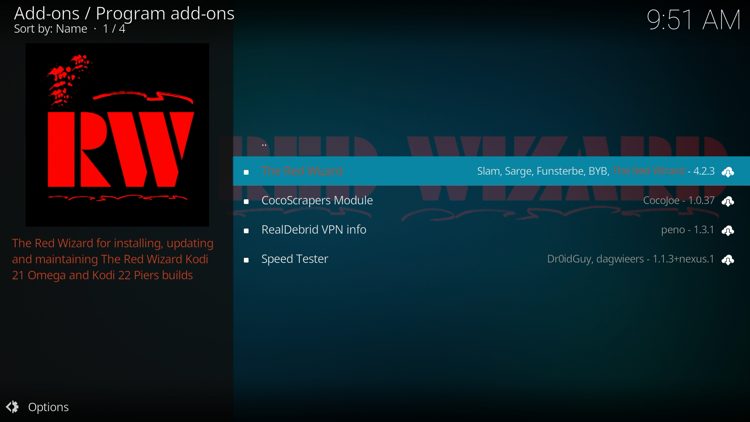Click the 9:51 AM clock

point(693,20)
